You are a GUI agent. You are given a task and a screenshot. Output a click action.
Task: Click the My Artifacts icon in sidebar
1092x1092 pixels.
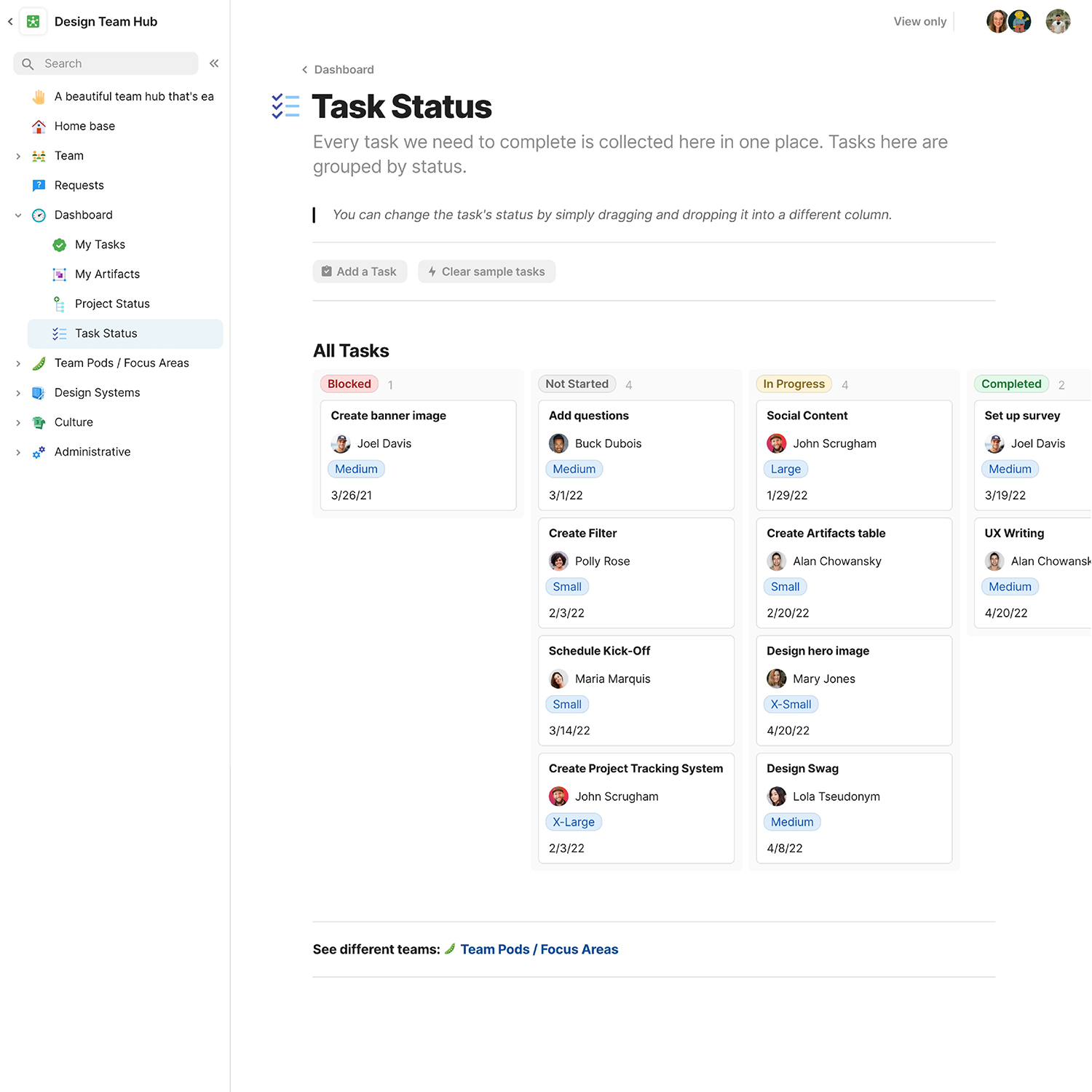click(x=60, y=274)
